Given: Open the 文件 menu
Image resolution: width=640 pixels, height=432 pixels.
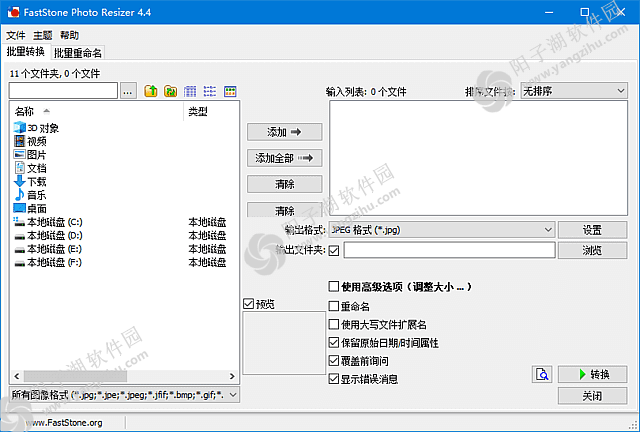Looking at the screenshot, I should [x=16, y=36].
